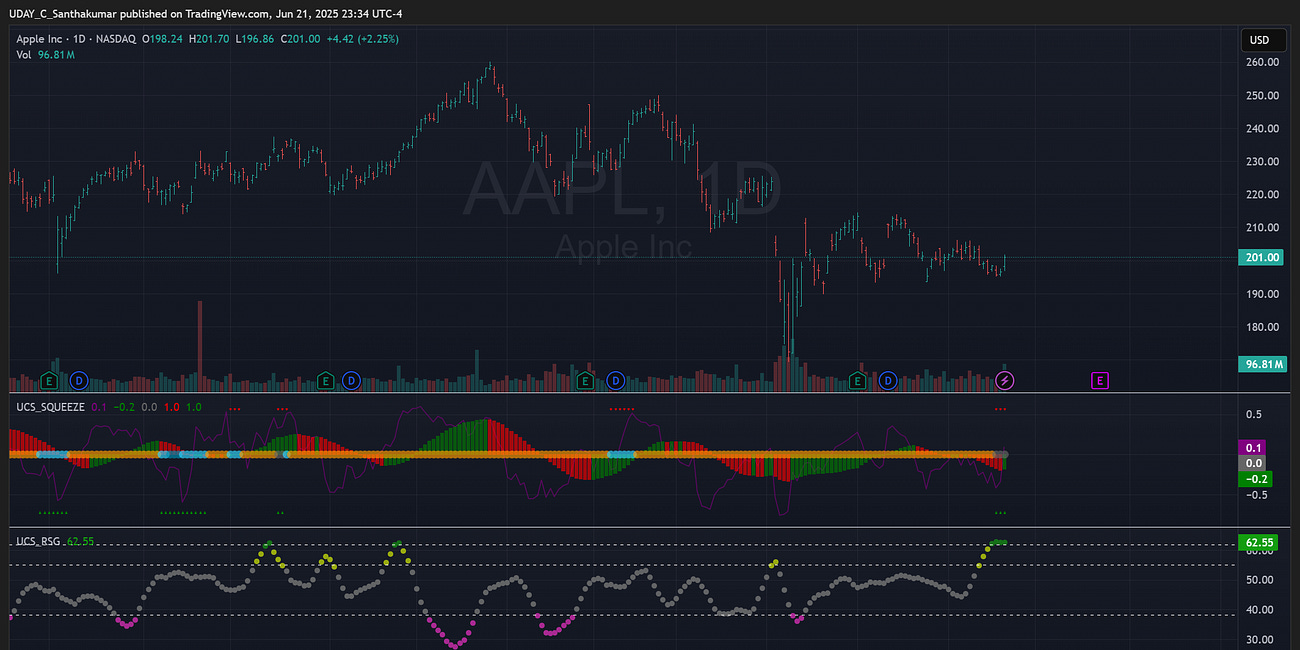Click the 50.00 BSG axis label
Image resolution: width=1300 pixels, height=650 pixels.
pyautogui.click(x=1261, y=579)
